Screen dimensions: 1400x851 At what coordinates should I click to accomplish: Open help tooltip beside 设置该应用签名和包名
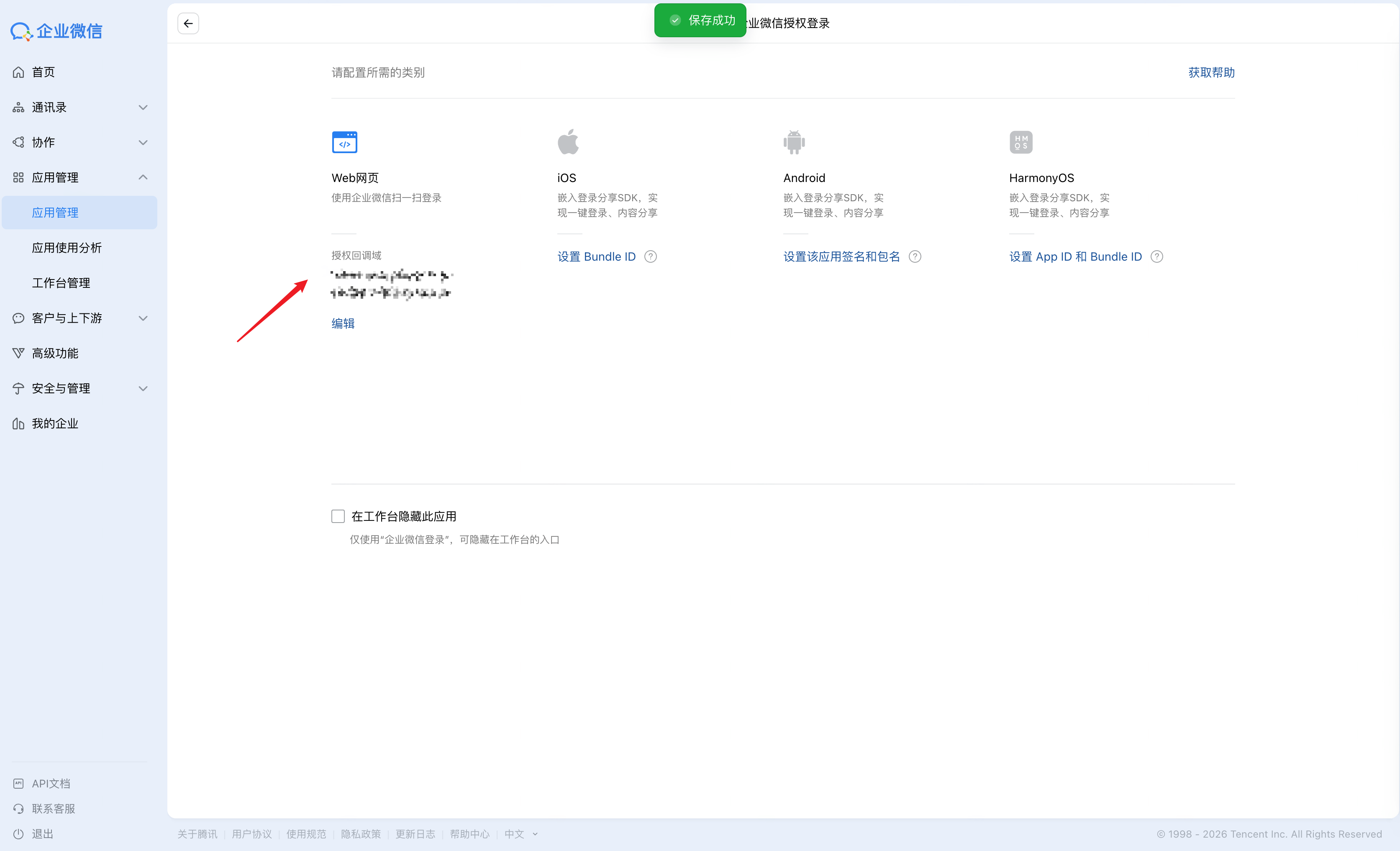click(x=915, y=257)
